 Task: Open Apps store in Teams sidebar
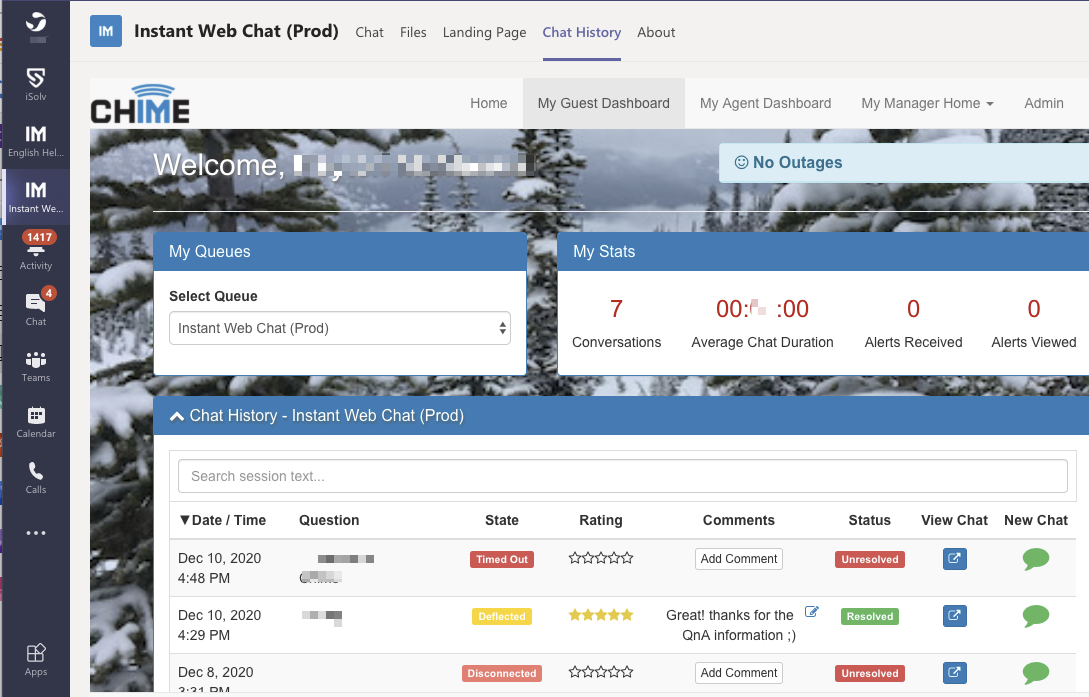tap(35, 660)
